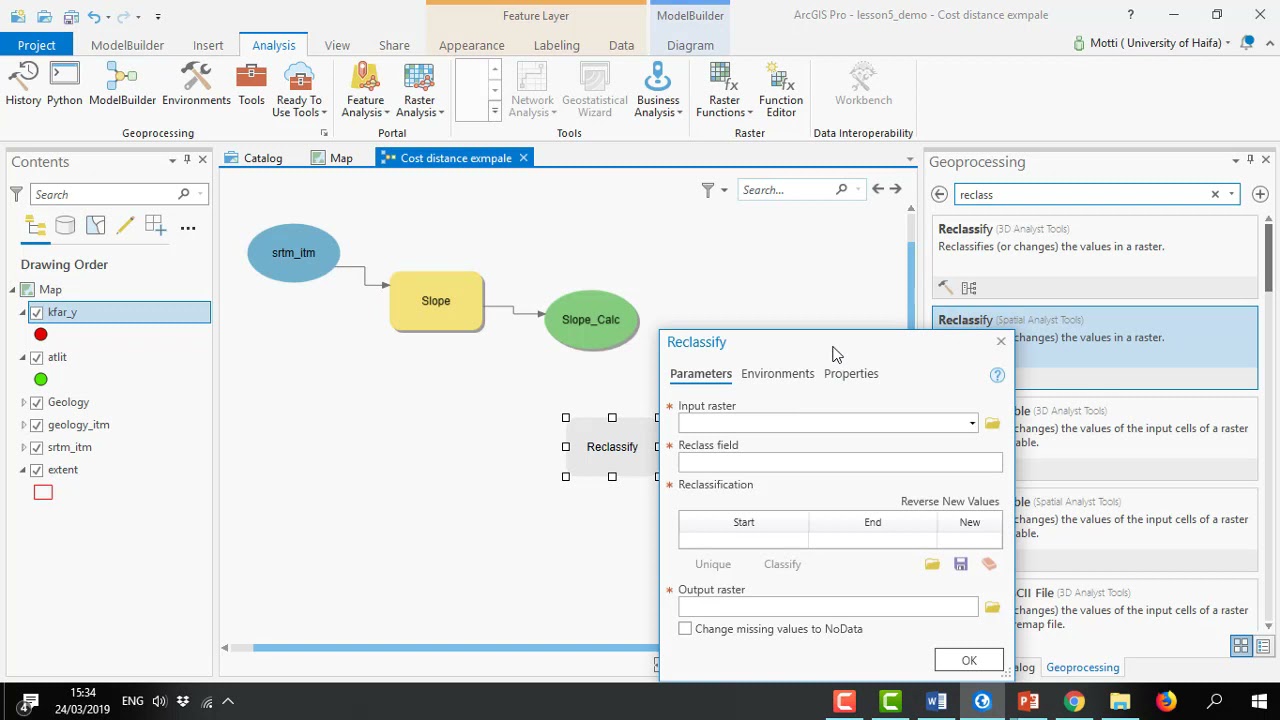The height and width of the screenshot is (720, 1280).
Task: Go back in the Geoprocessing pane
Action: click(x=939, y=195)
